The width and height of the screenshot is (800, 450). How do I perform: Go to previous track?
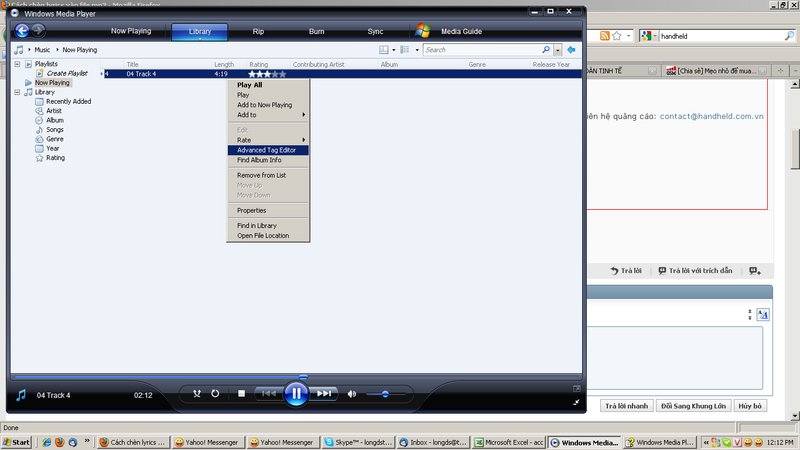pyautogui.click(x=267, y=394)
